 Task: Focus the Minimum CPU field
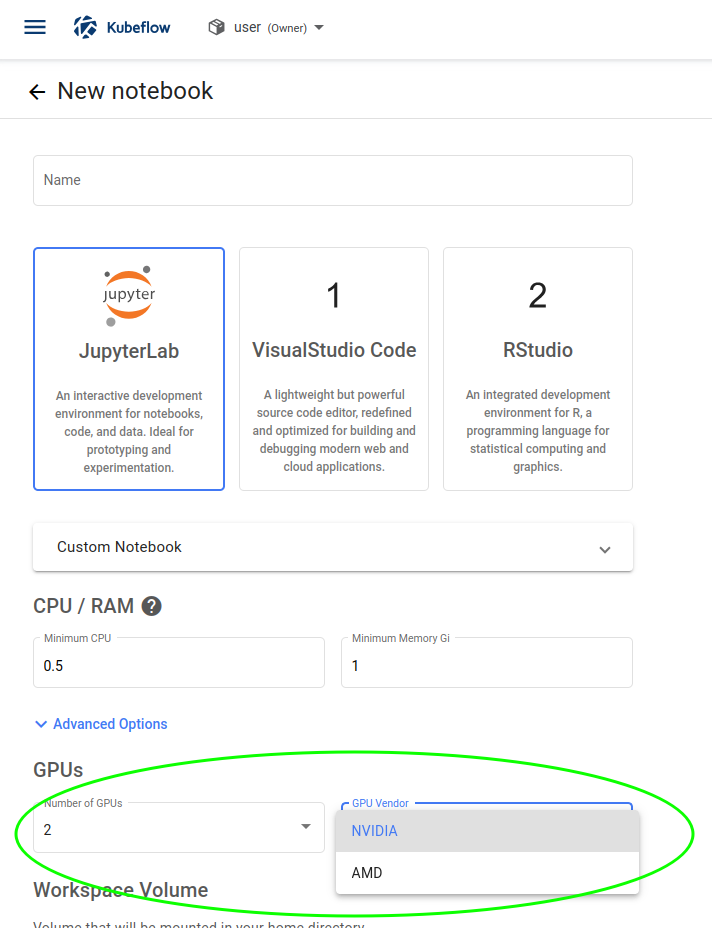pos(178,665)
